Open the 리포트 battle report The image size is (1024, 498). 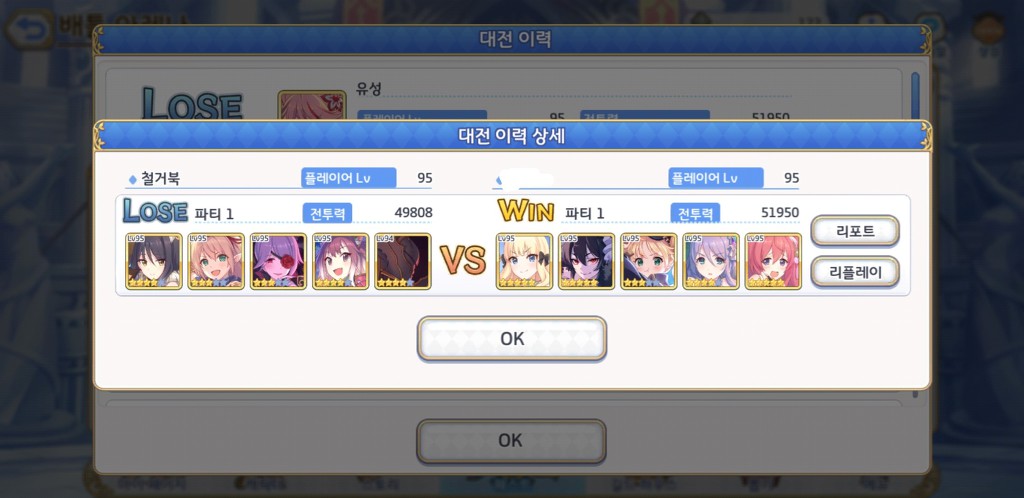[x=855, y=231]
